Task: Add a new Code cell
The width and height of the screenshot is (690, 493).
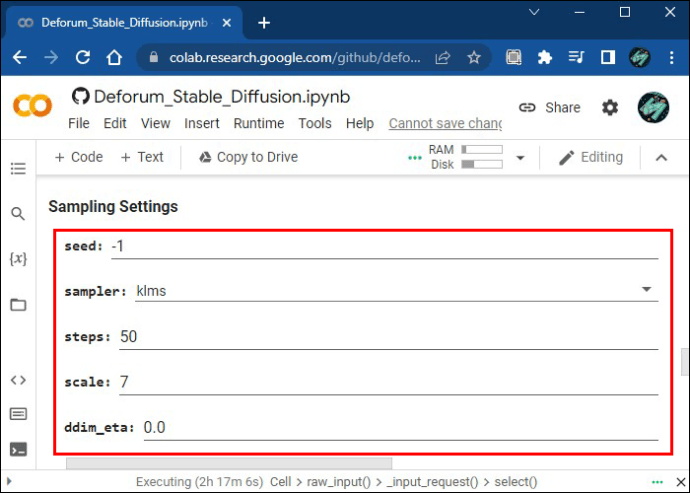Action: pos(78,157)
